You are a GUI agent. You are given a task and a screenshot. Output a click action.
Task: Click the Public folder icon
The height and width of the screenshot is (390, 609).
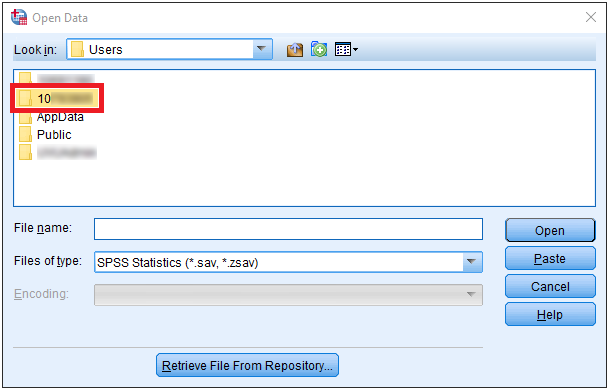[x=25, y=134]
